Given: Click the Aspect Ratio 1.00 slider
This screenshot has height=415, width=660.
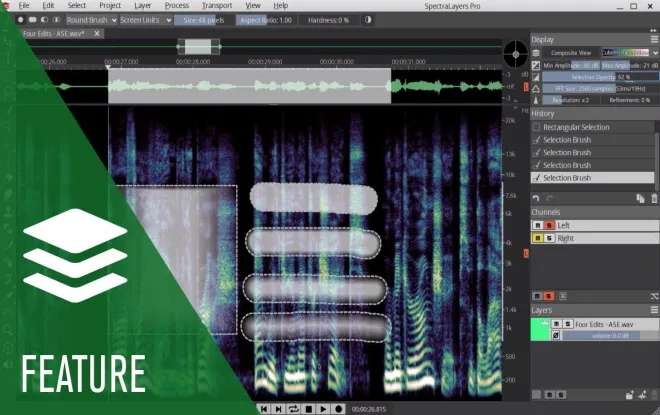Looking at the screenshot, I should (266, 20).
